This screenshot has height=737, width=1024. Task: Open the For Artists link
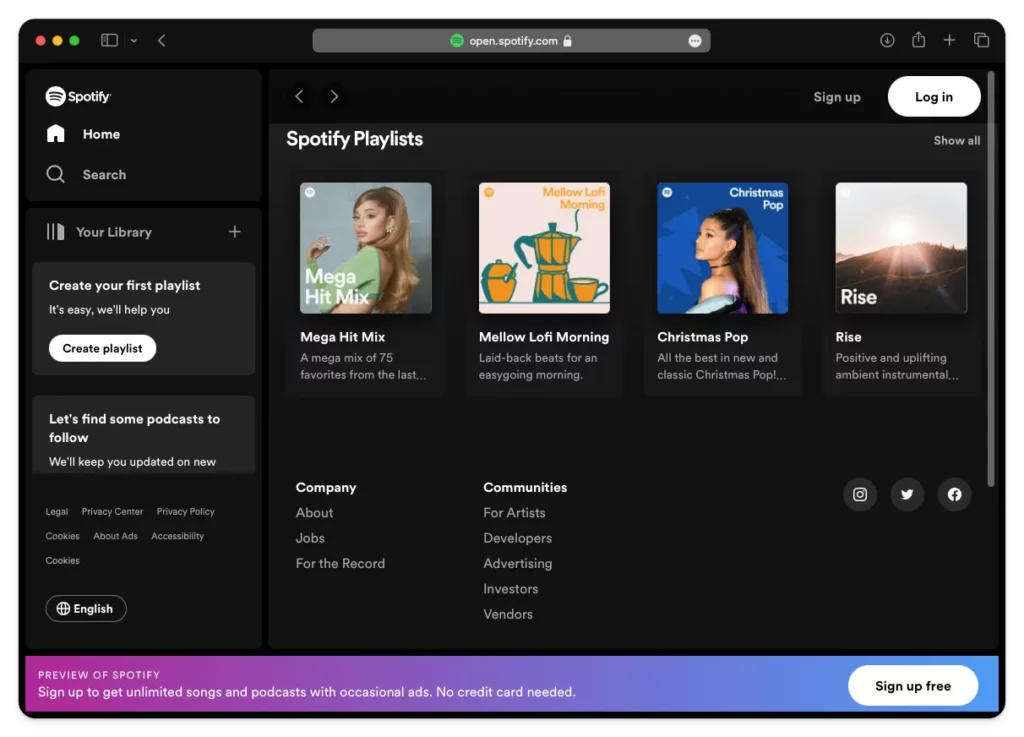tap(514, 512)
